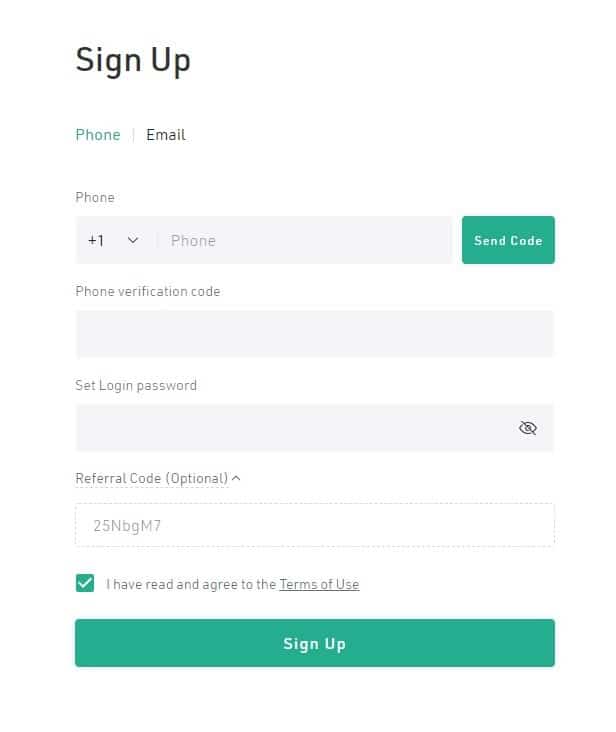Click the Set Login password field
616x732 pixels.
pos(290,428)
